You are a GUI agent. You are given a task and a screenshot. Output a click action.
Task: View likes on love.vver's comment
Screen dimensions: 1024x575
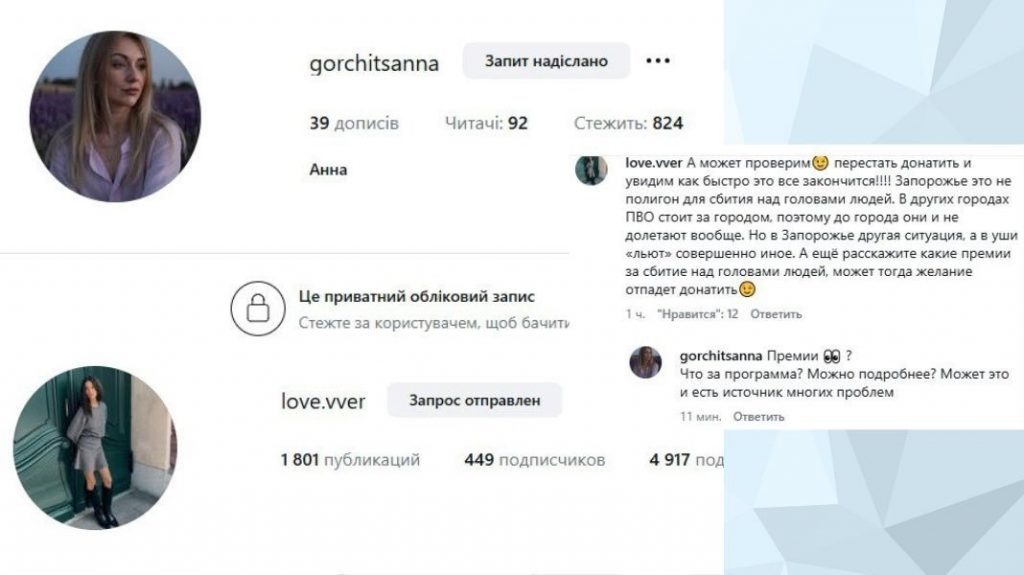(x=697, y=314)
